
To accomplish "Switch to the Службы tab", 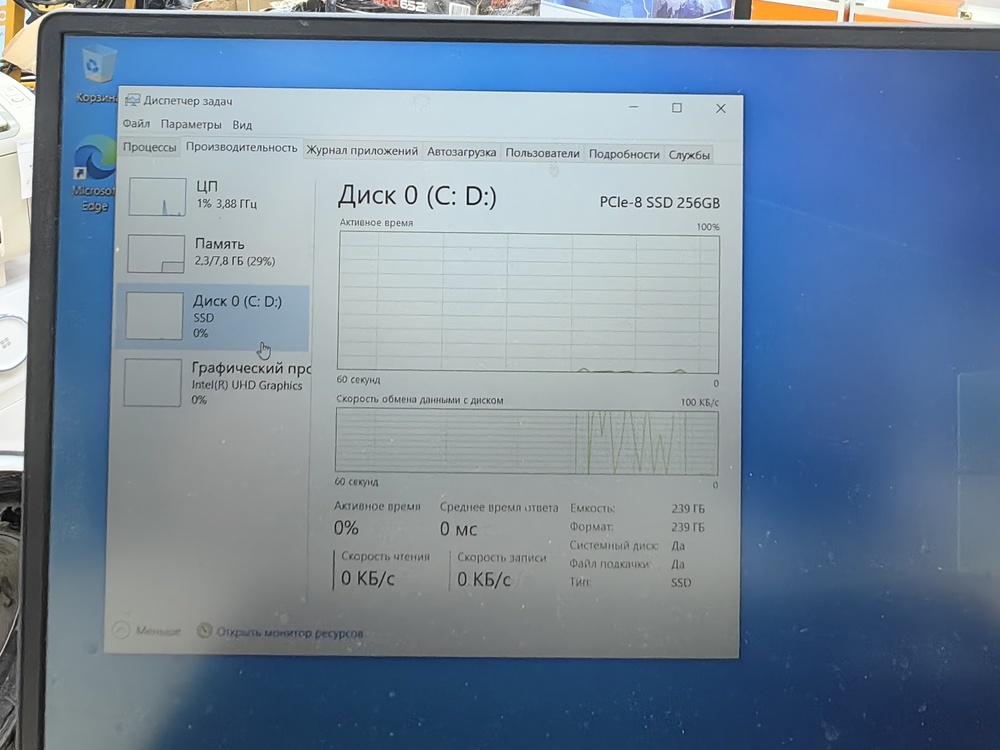I will click(x=689, y=154).
